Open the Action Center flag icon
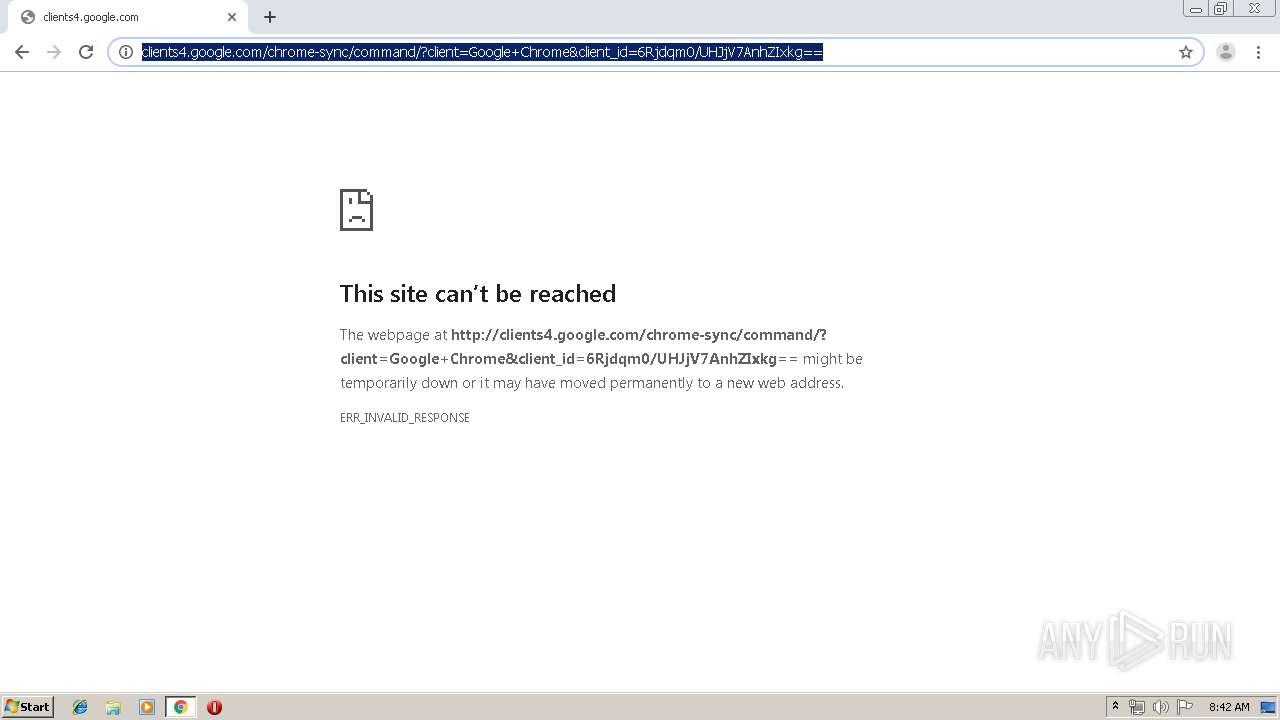This screenshot has height=720, width=1280. [1185, 707]
